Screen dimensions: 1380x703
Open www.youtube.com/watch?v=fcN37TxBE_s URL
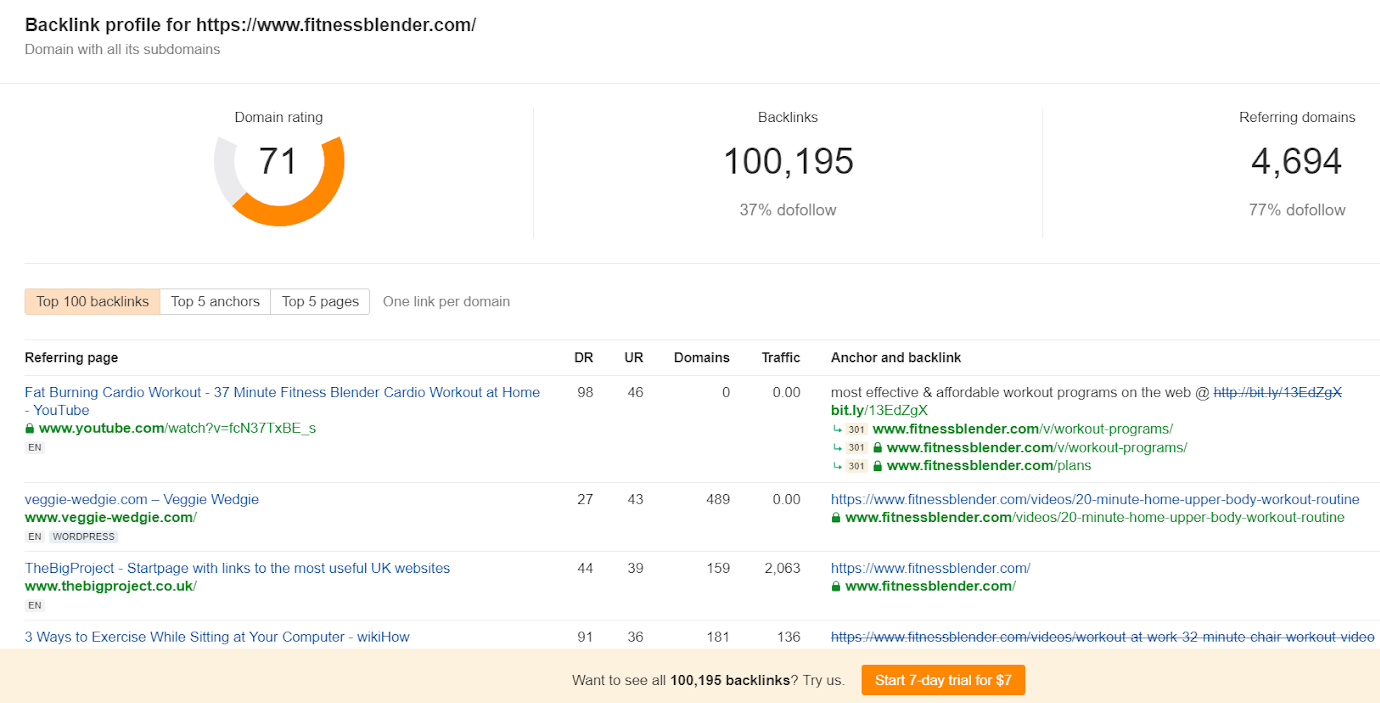click(177, 428)
